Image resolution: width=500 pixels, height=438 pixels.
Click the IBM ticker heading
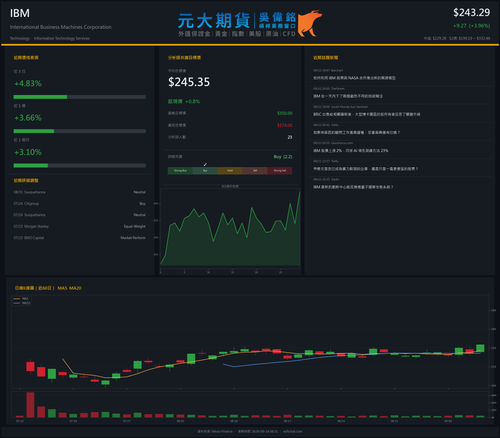point(20,13)
